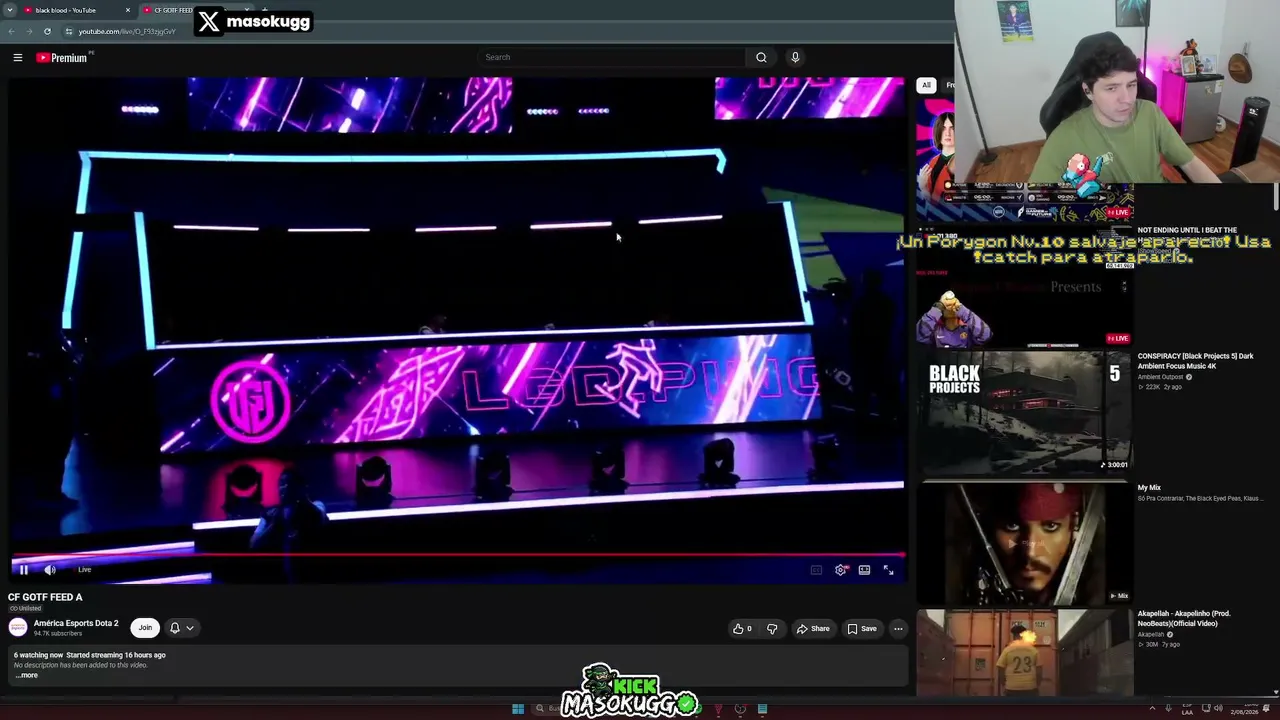The height and width of the screenshot is (720, 1280).
Task: Dislike the CF GOTF FEED A video
Action: pos(772,629)
